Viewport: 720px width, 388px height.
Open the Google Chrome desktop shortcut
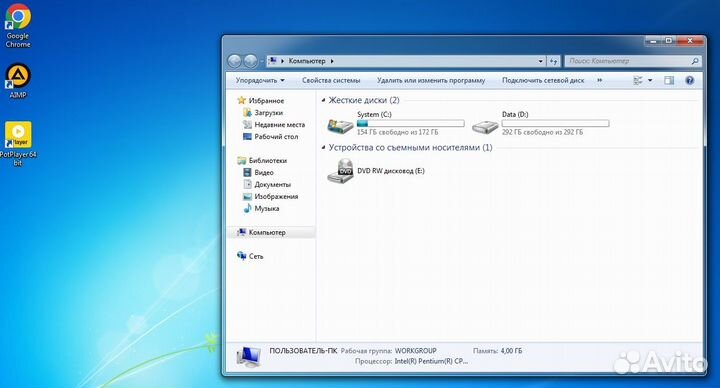point(18,26)
